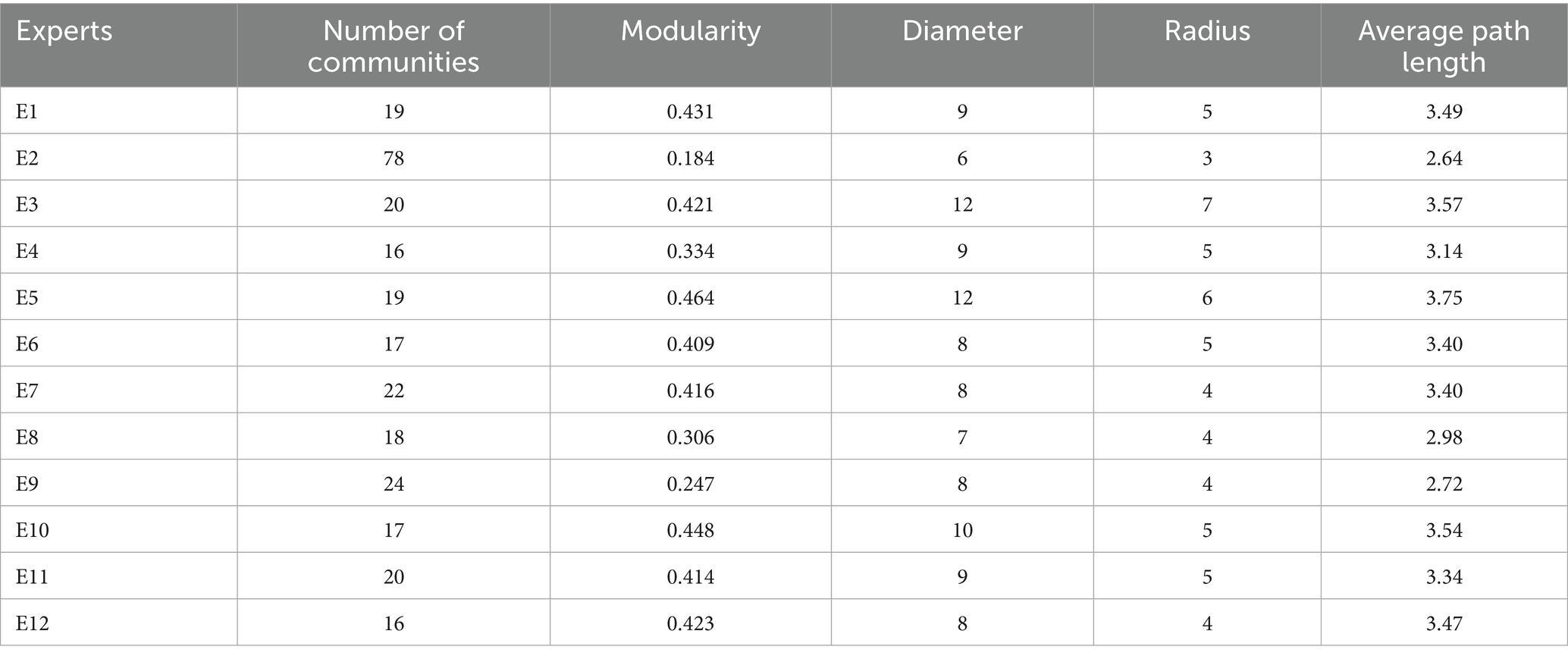The width and height of the screenshot is (1568, 659).
Task: Click the 78 communities cell for E2
Action: (394, 158)
